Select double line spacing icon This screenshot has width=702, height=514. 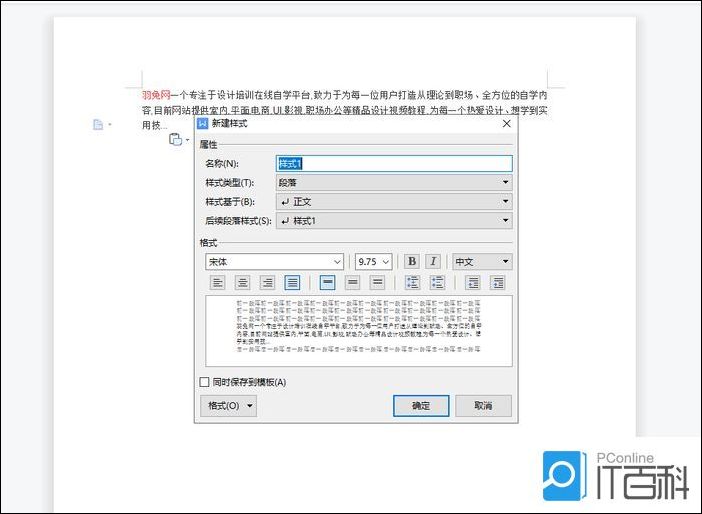378,283
